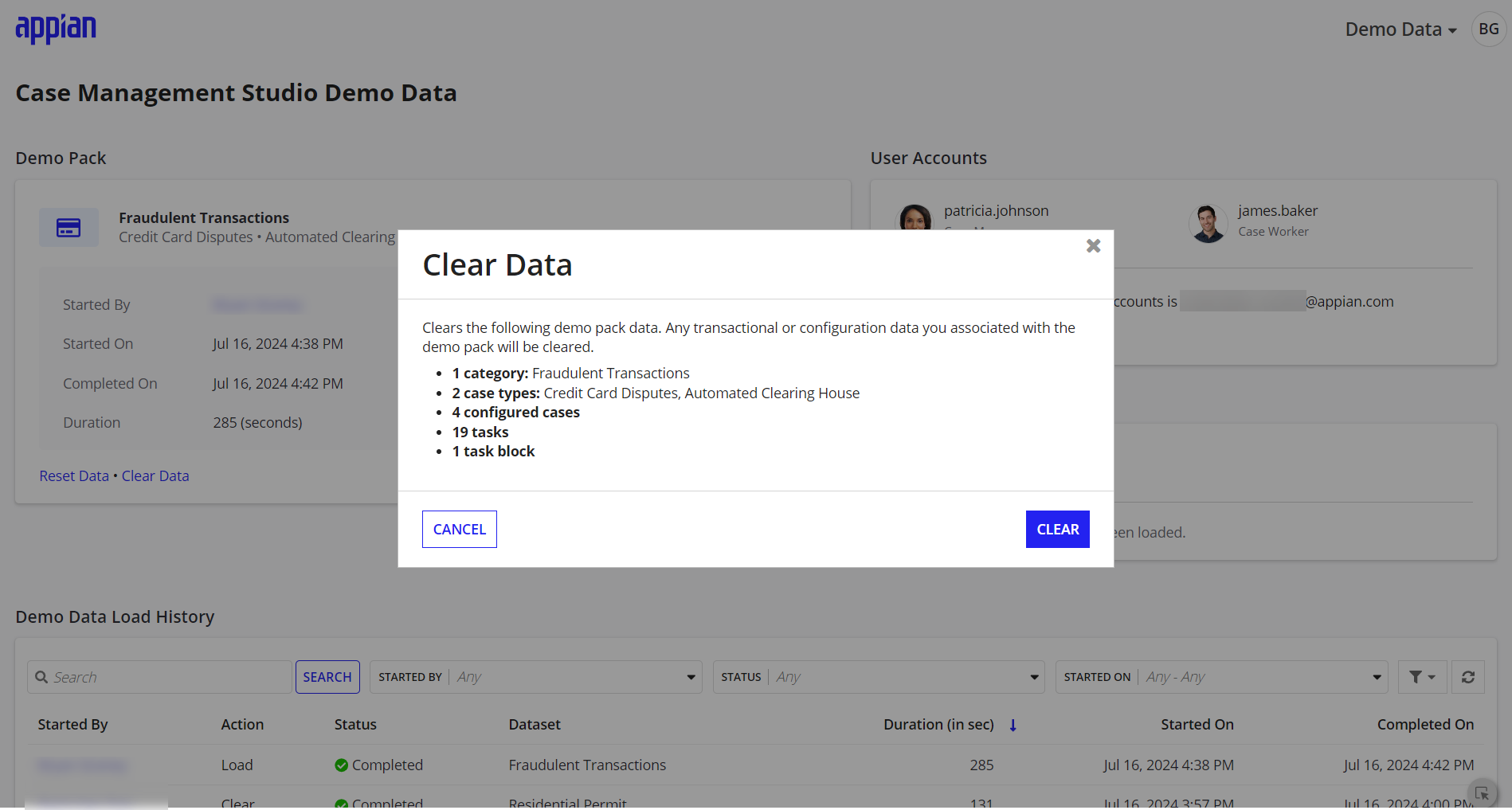Click the Fraudulent Transactions credit card icon

[x=69, y=228]
